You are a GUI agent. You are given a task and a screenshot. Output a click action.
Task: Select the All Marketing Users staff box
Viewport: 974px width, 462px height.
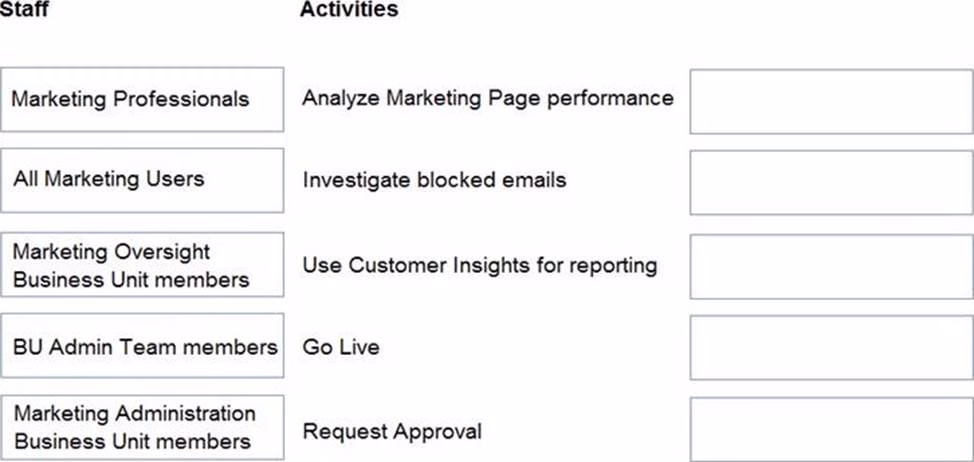click(x=142, y=180)
